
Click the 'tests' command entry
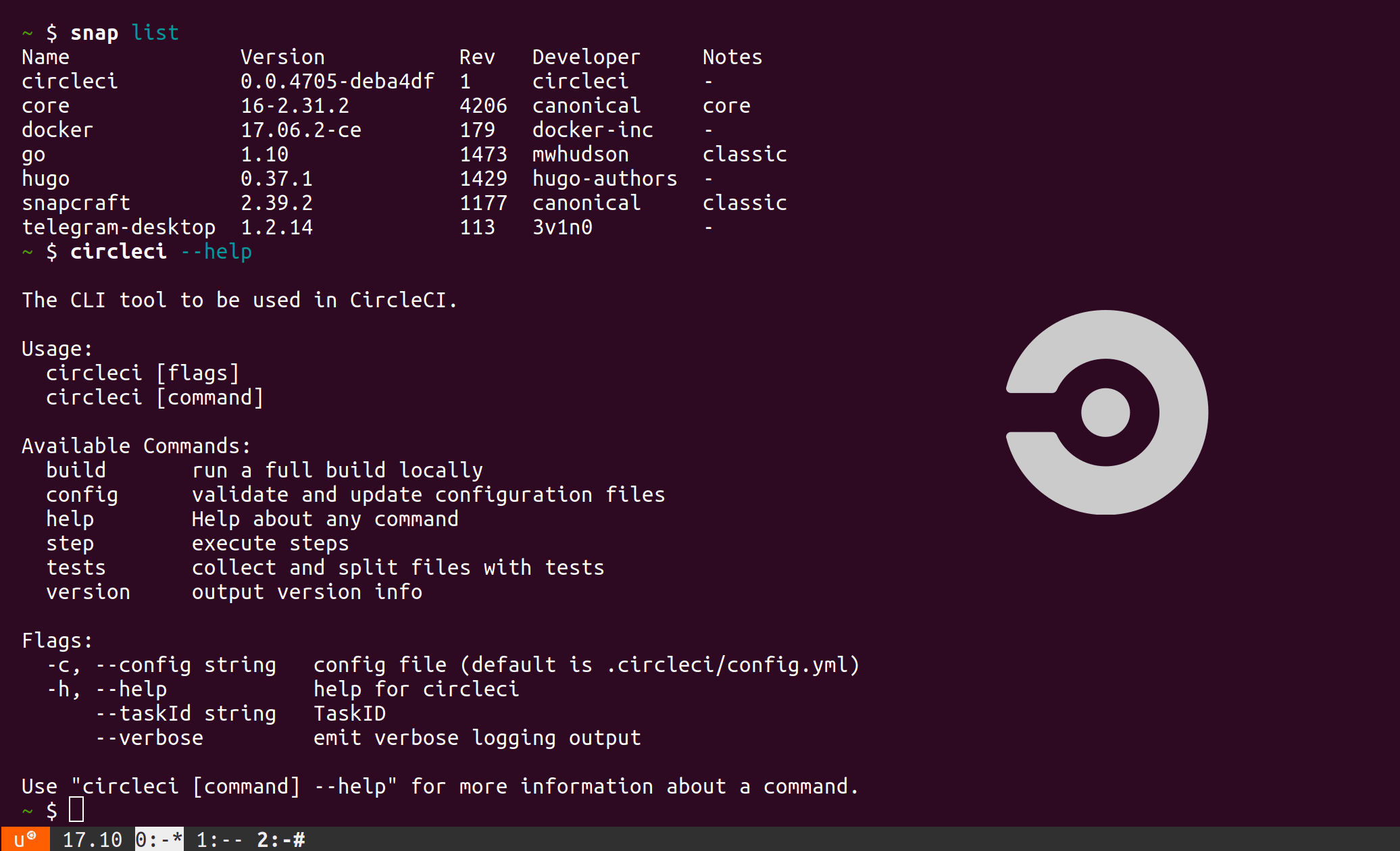coord(76,567)
